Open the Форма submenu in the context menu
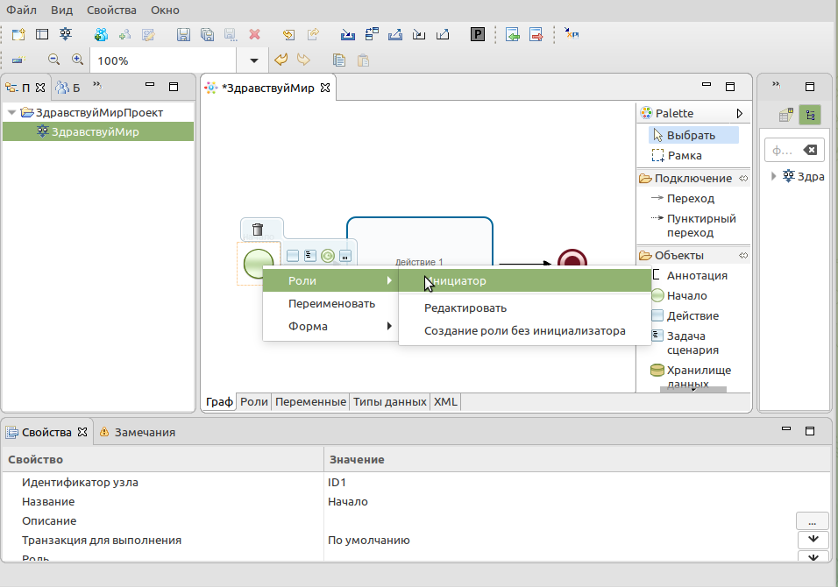Screen dimensions: 838x587 [x=330, y=326]
